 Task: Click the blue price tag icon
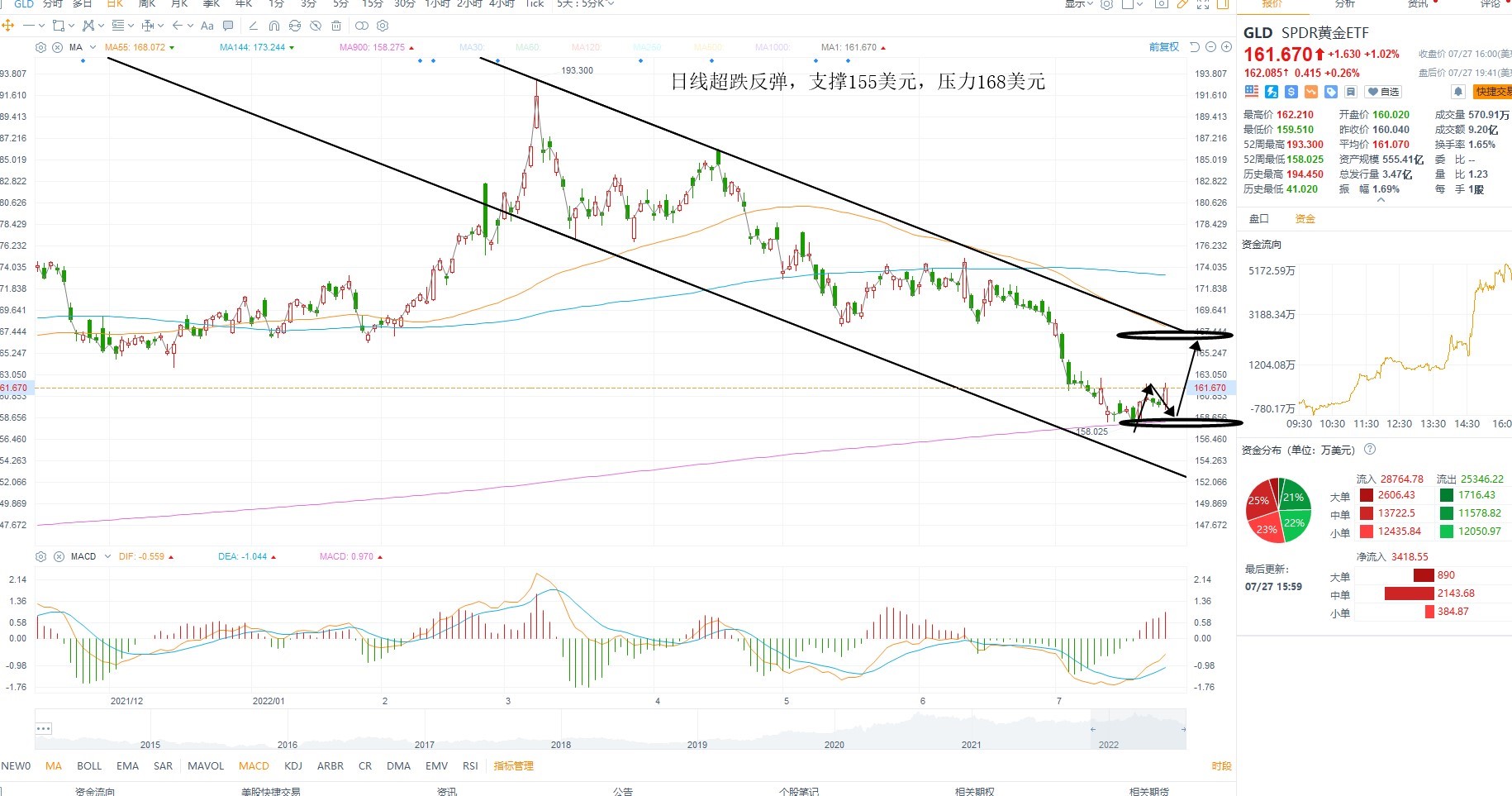click(1331, 92)
